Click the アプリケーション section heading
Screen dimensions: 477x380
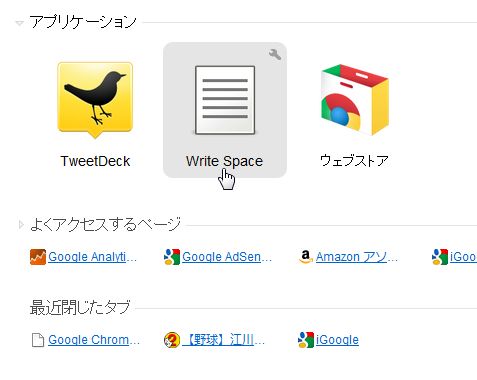tap(83, 22)
